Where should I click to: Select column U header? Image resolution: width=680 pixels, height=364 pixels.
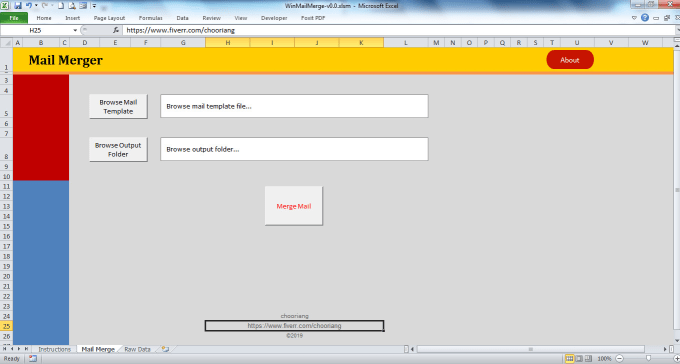point(577,43)
